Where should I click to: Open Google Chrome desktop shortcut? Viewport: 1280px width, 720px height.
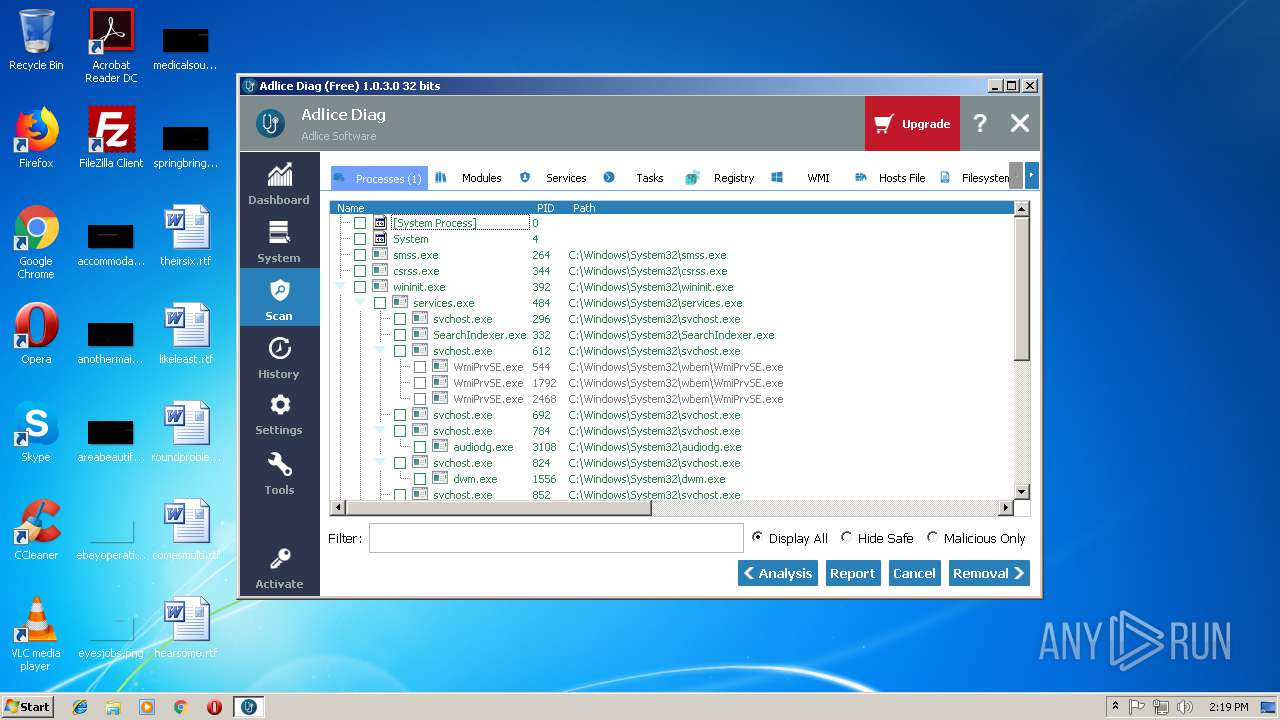click(36, 242)
